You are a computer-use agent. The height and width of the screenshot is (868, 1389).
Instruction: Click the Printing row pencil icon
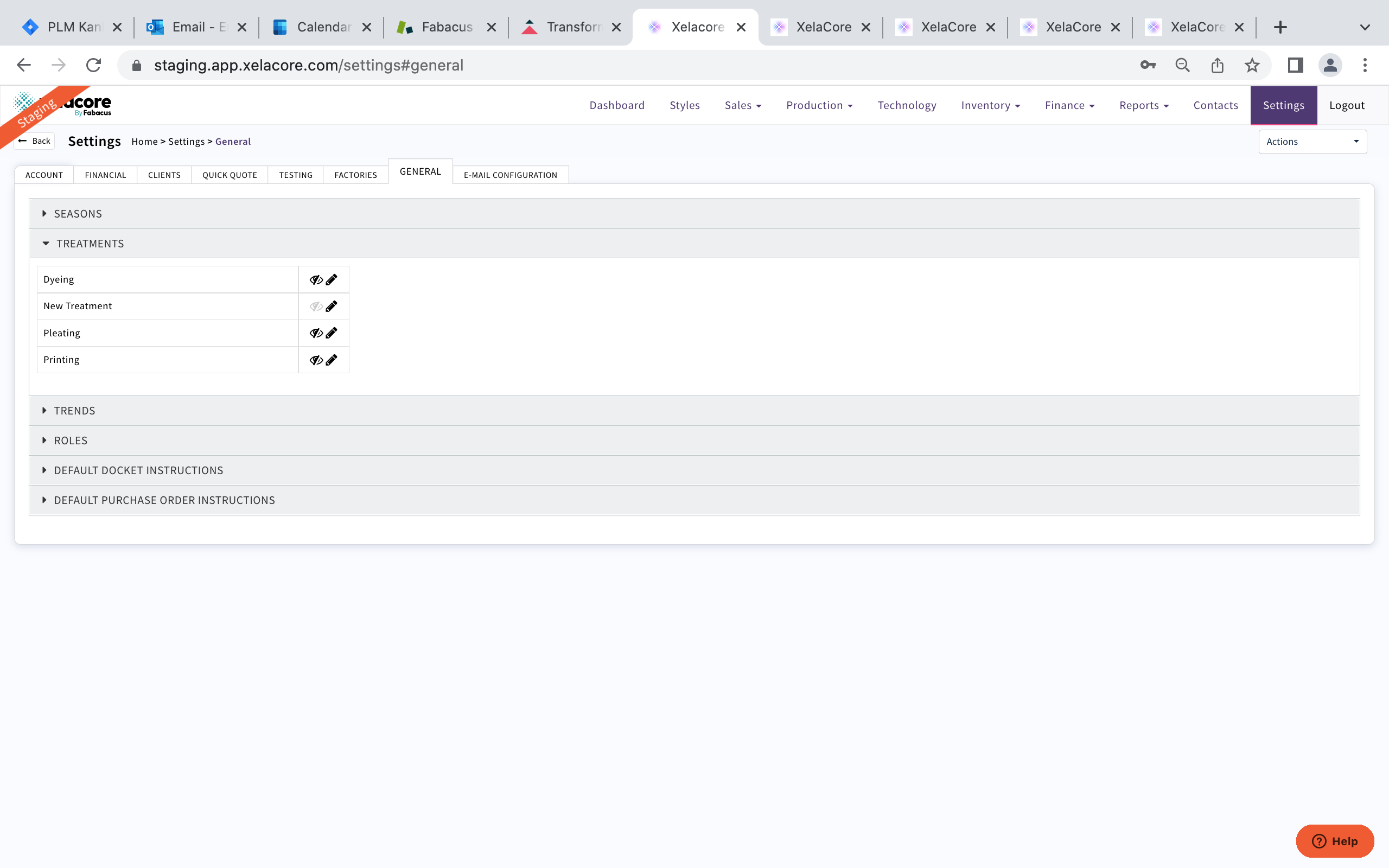[332, 360]
